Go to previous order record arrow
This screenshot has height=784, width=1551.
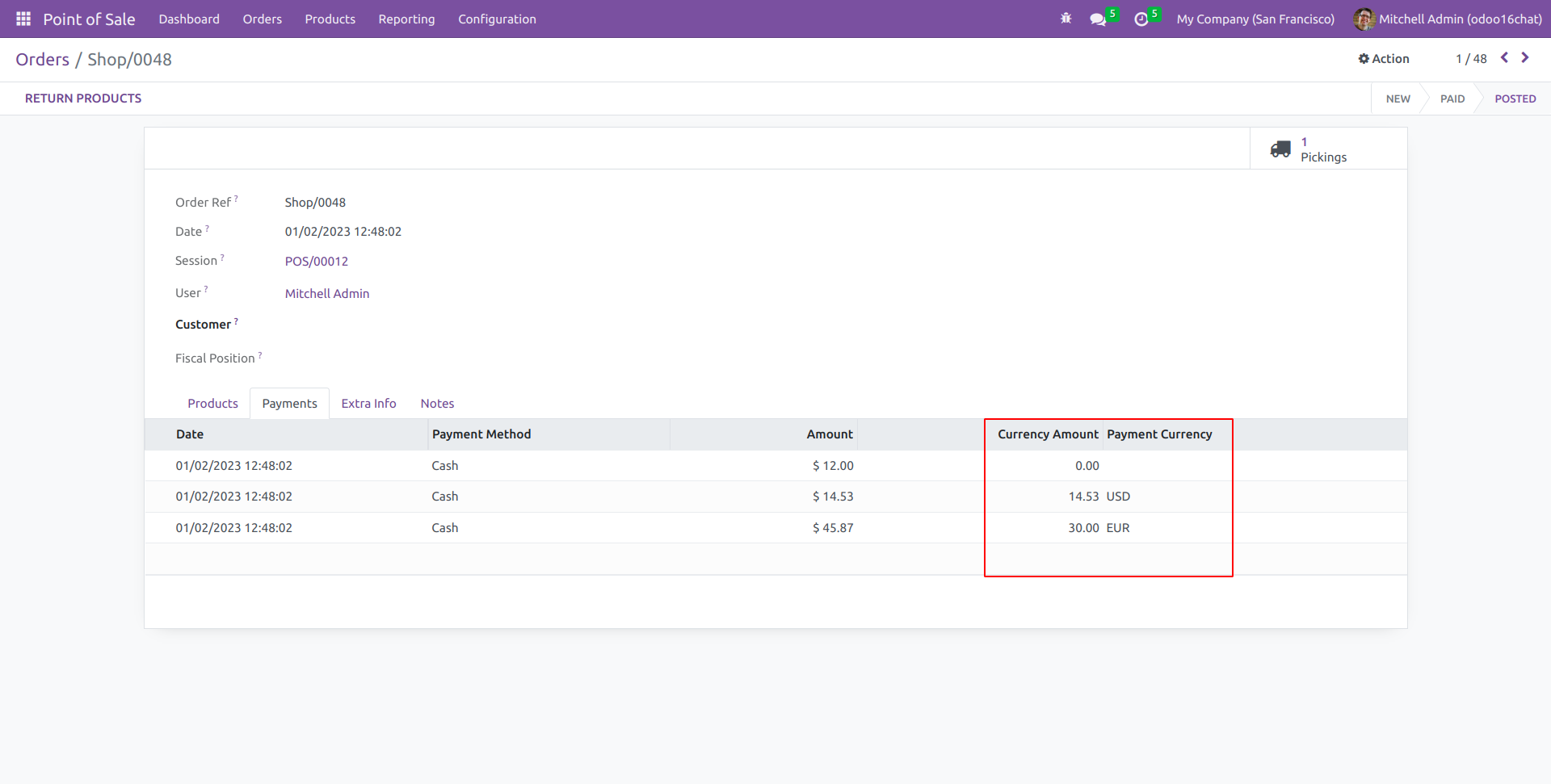pyautogui.click(x=1504, y=58)
